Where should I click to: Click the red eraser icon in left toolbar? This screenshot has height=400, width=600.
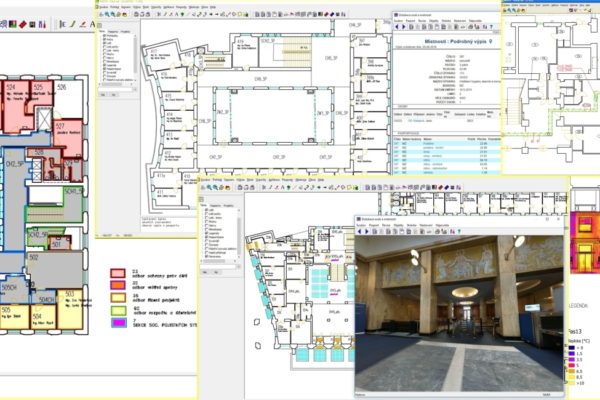[x=23, y=24]
